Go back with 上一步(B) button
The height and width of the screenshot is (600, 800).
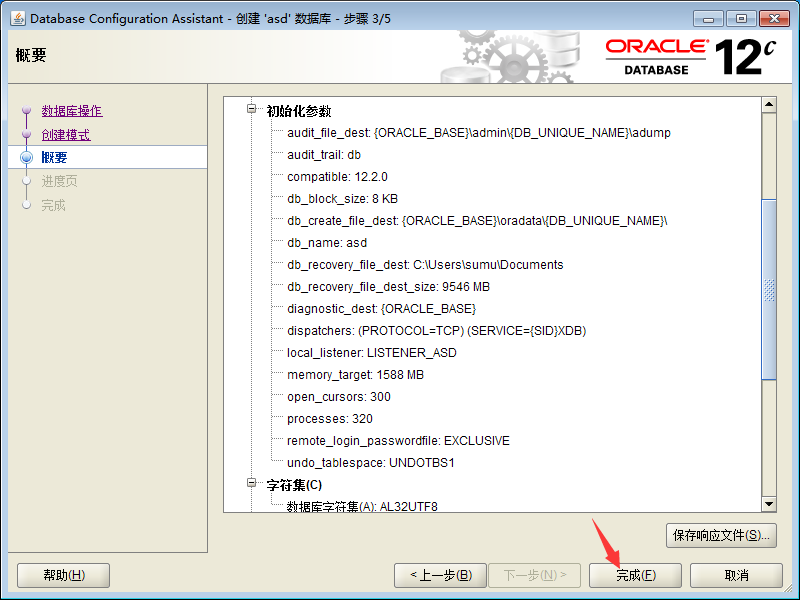pyautogui.click(x=440, y=576)
